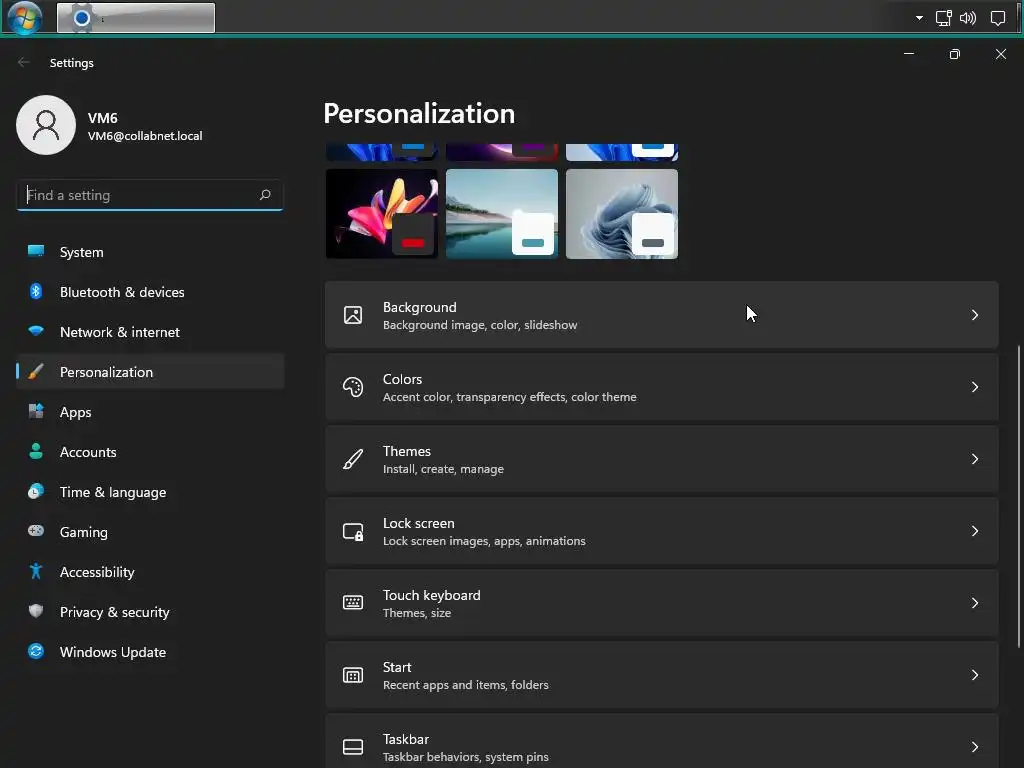Open Lock screen images and apps row
Image resolution: width=1024 pixels, height=768 pixels.
662,531
